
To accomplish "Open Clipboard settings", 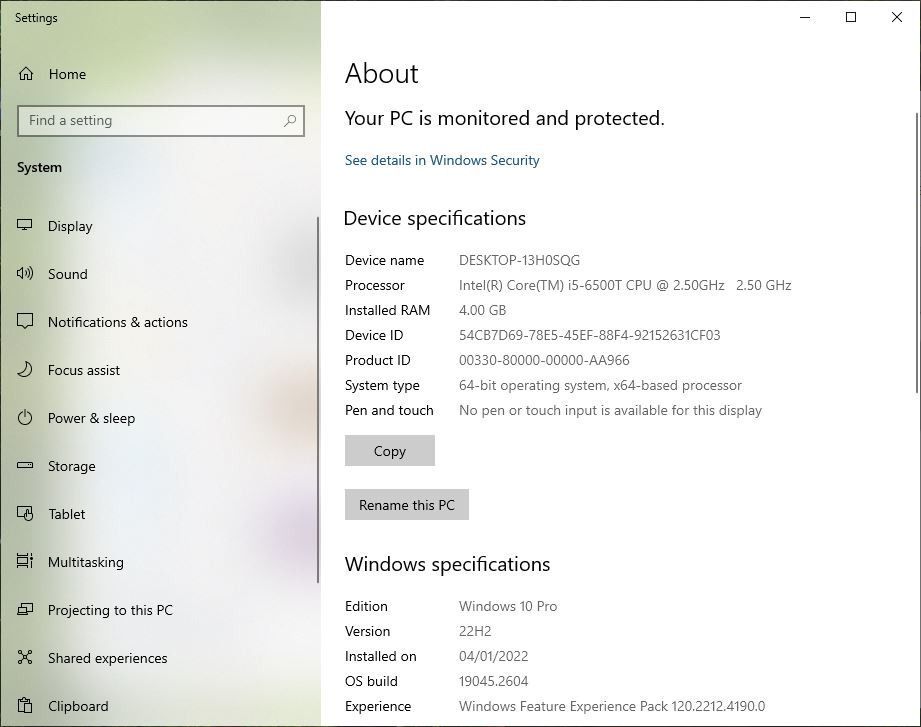I will click(x=160, y=706).
